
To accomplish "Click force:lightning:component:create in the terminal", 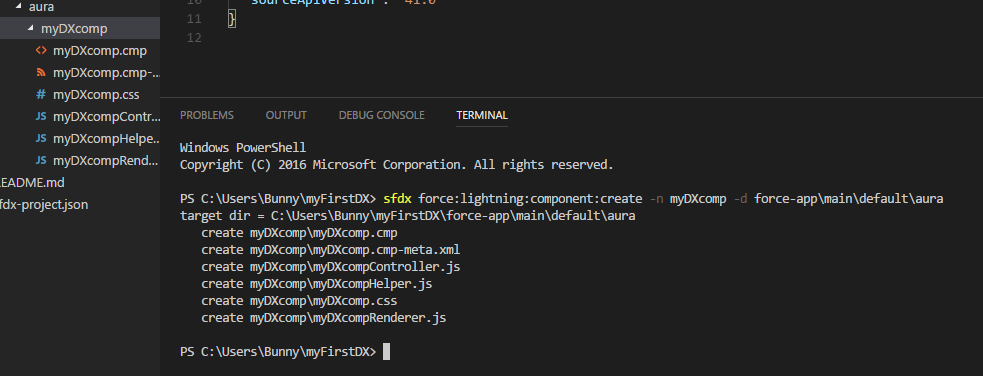I will (x=530, y=199).
